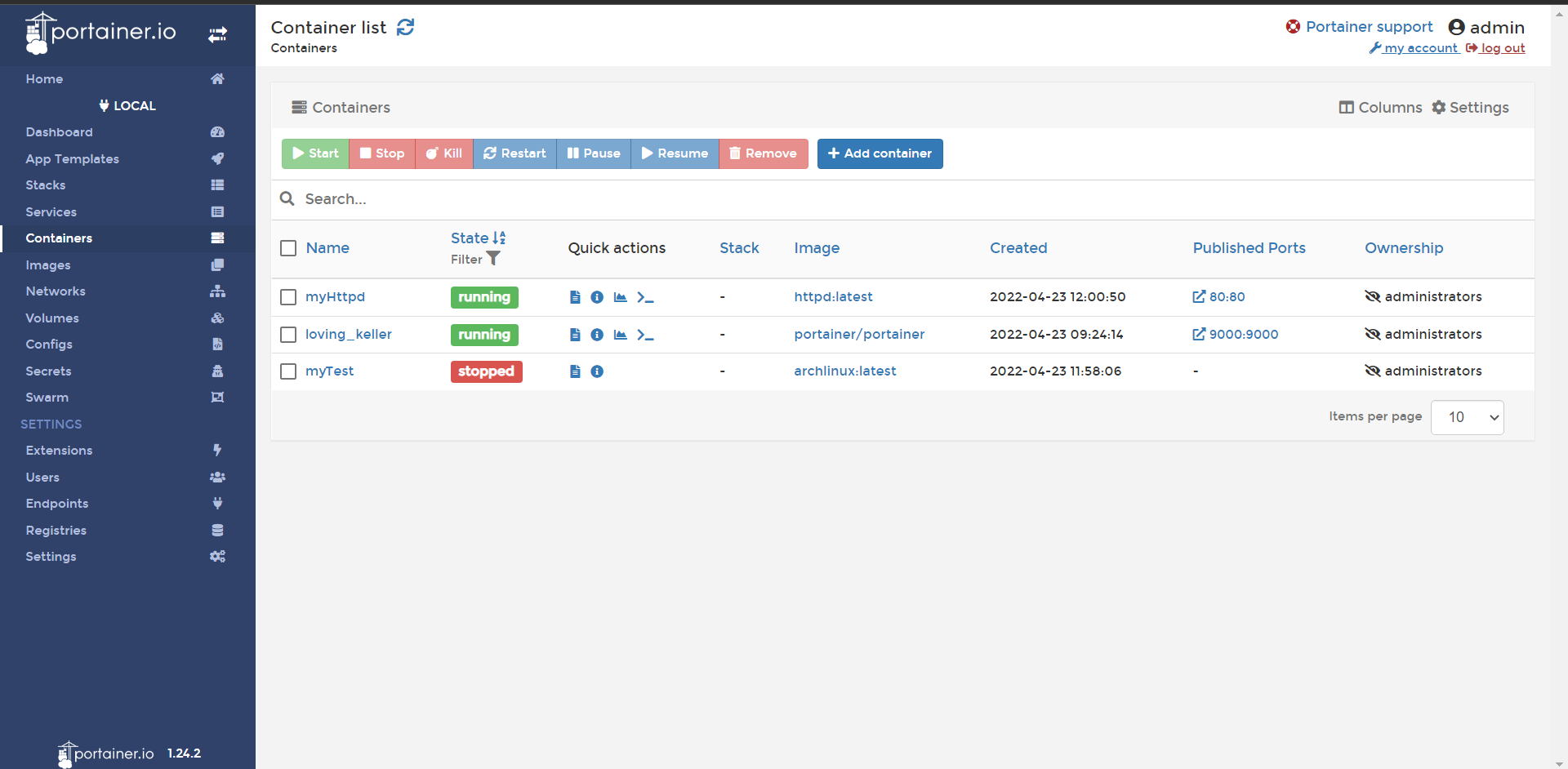Toggle the sidebar collapse arrows icon

click(217, 34)
